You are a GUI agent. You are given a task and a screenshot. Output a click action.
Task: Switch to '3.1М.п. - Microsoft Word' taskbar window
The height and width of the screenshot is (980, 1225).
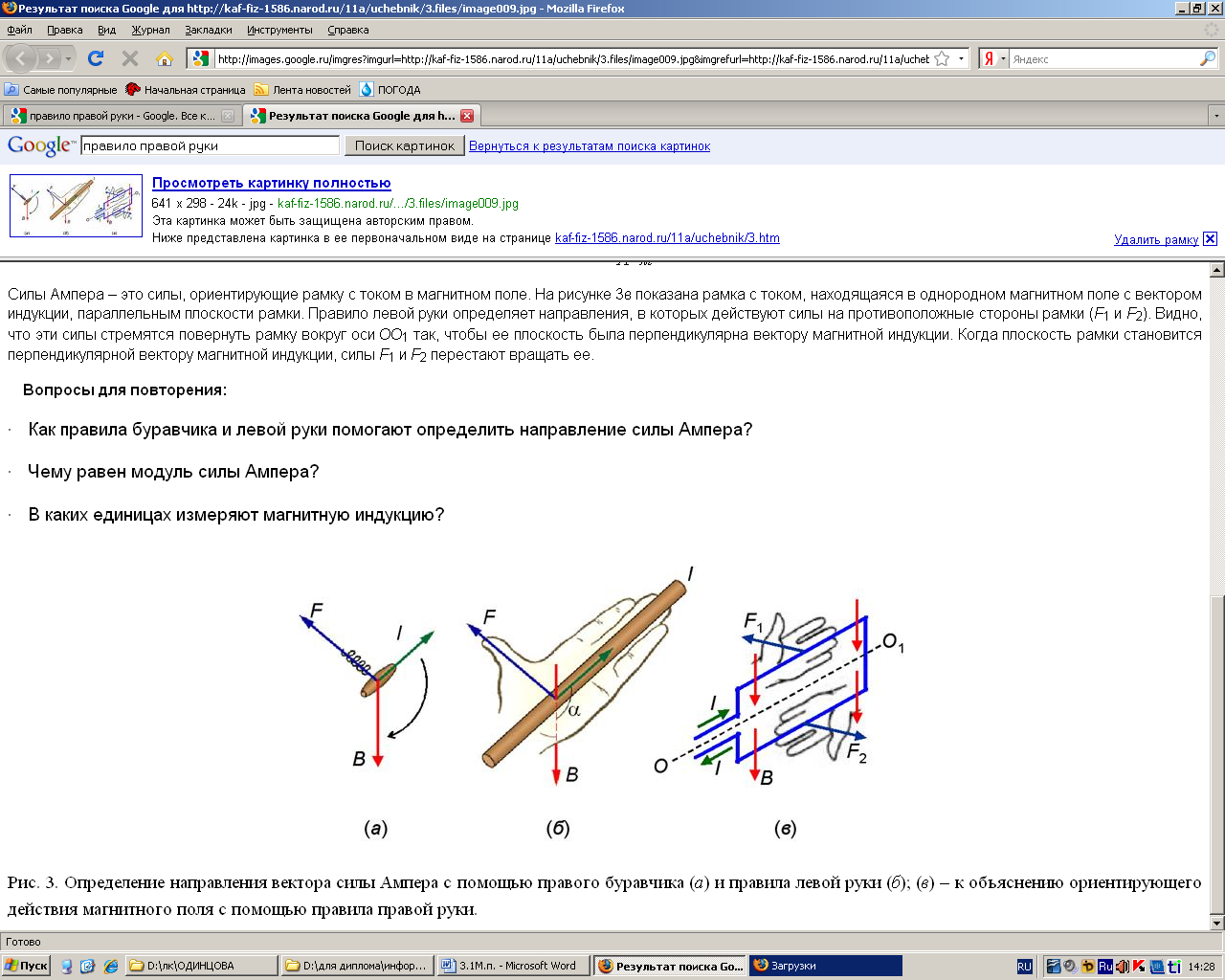coord(513,966)
